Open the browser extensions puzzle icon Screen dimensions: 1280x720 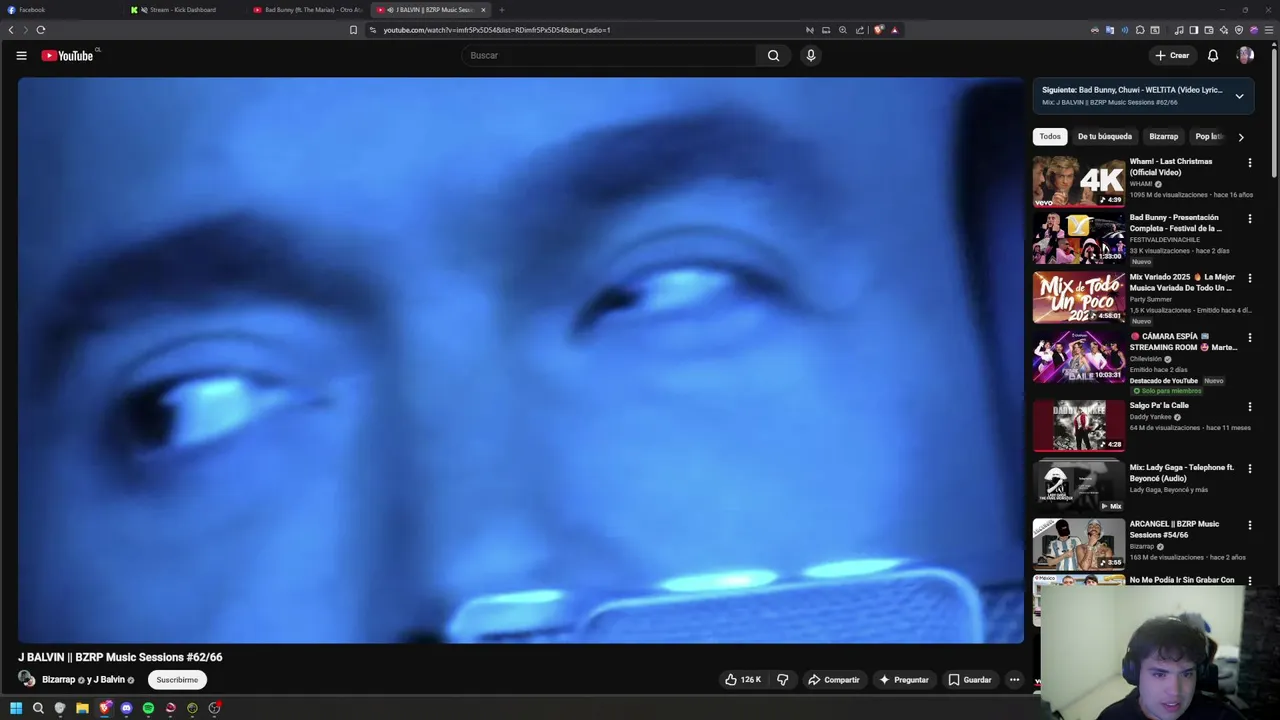(1140, 30)
